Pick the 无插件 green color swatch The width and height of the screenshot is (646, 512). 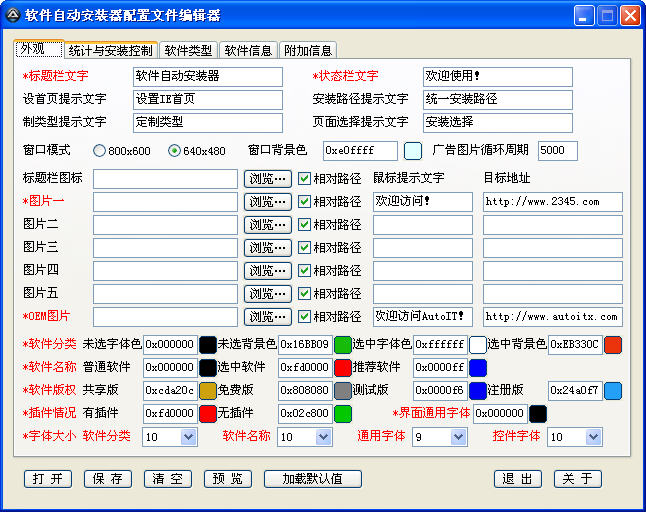point(343,414)
